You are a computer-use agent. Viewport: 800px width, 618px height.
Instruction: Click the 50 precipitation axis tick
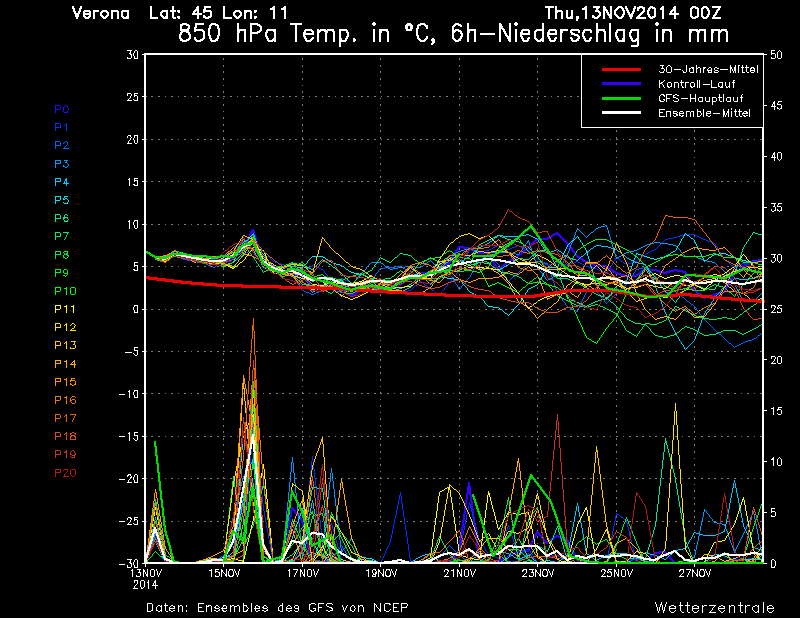coord(776,55)
